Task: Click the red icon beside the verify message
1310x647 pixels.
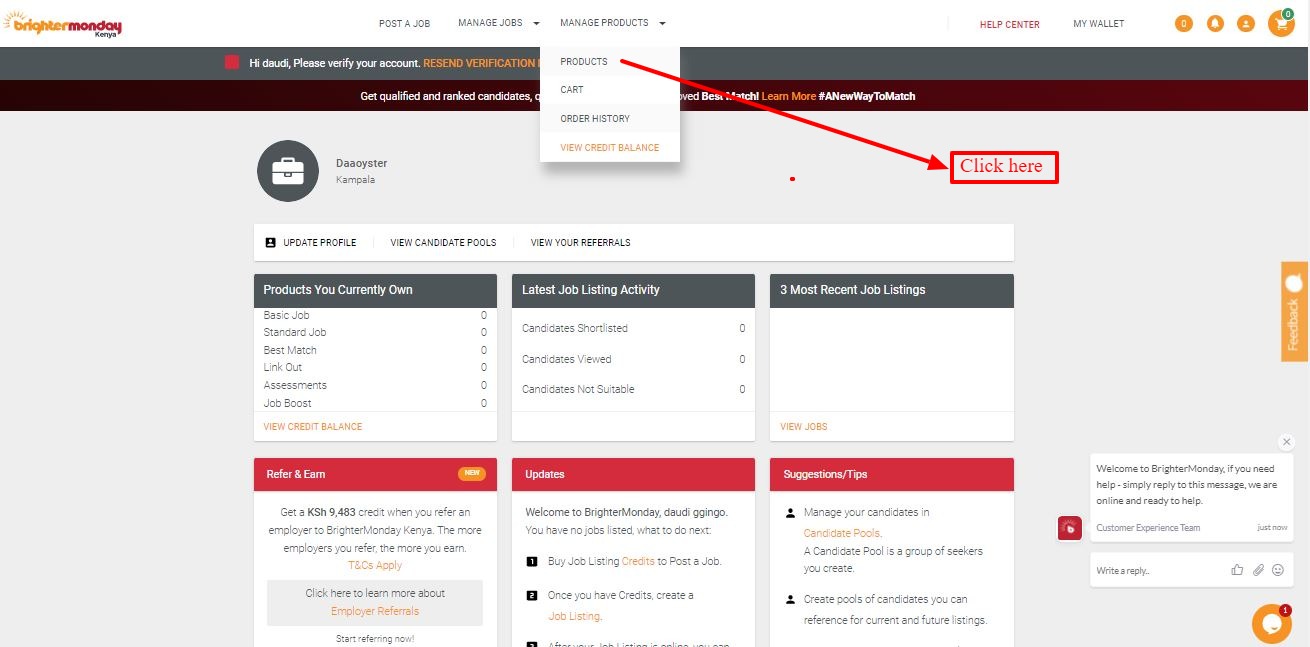Action: (232, 62)
